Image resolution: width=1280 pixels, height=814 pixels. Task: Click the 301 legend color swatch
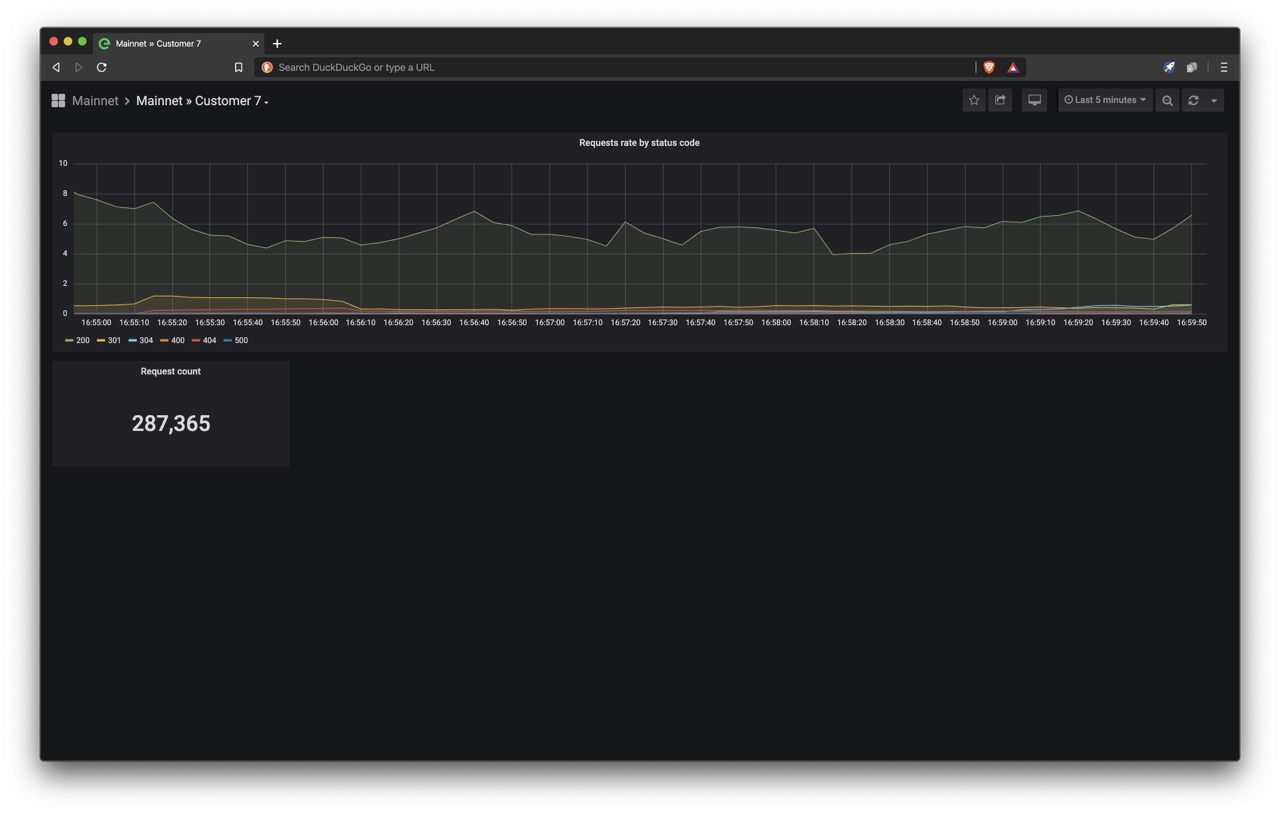[101, 341]
